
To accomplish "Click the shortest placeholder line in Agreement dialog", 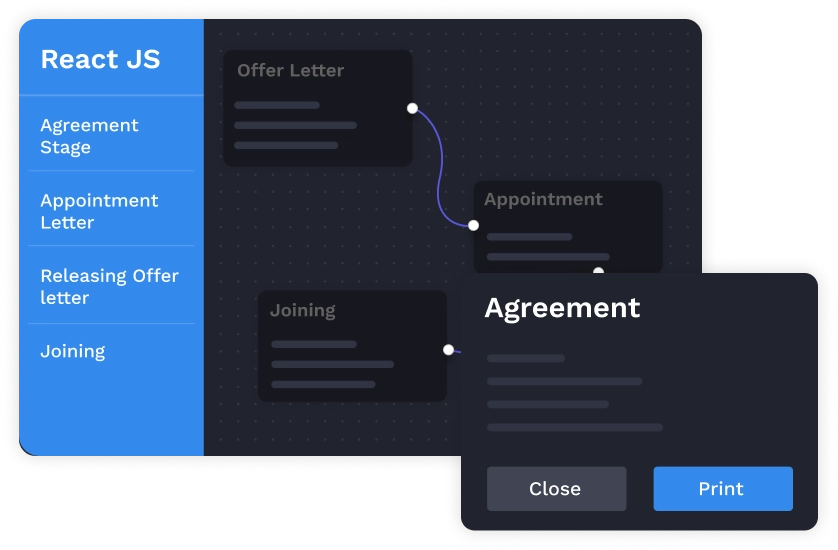I will click(526, 358).
